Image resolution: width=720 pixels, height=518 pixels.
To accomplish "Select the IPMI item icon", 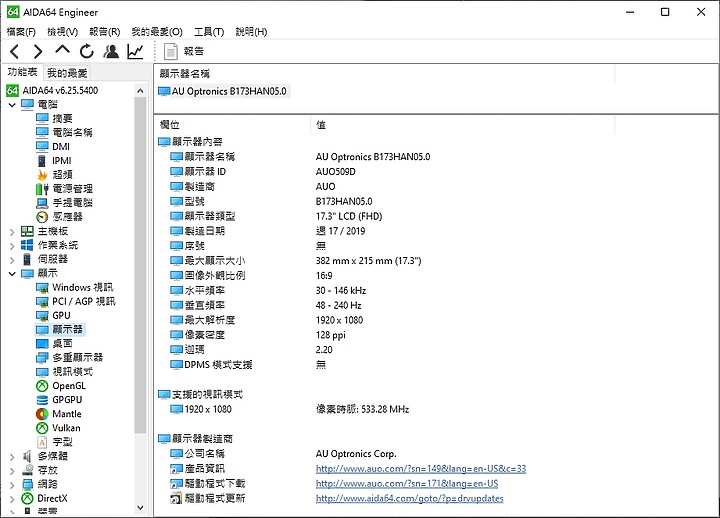I will pos(42,161).
